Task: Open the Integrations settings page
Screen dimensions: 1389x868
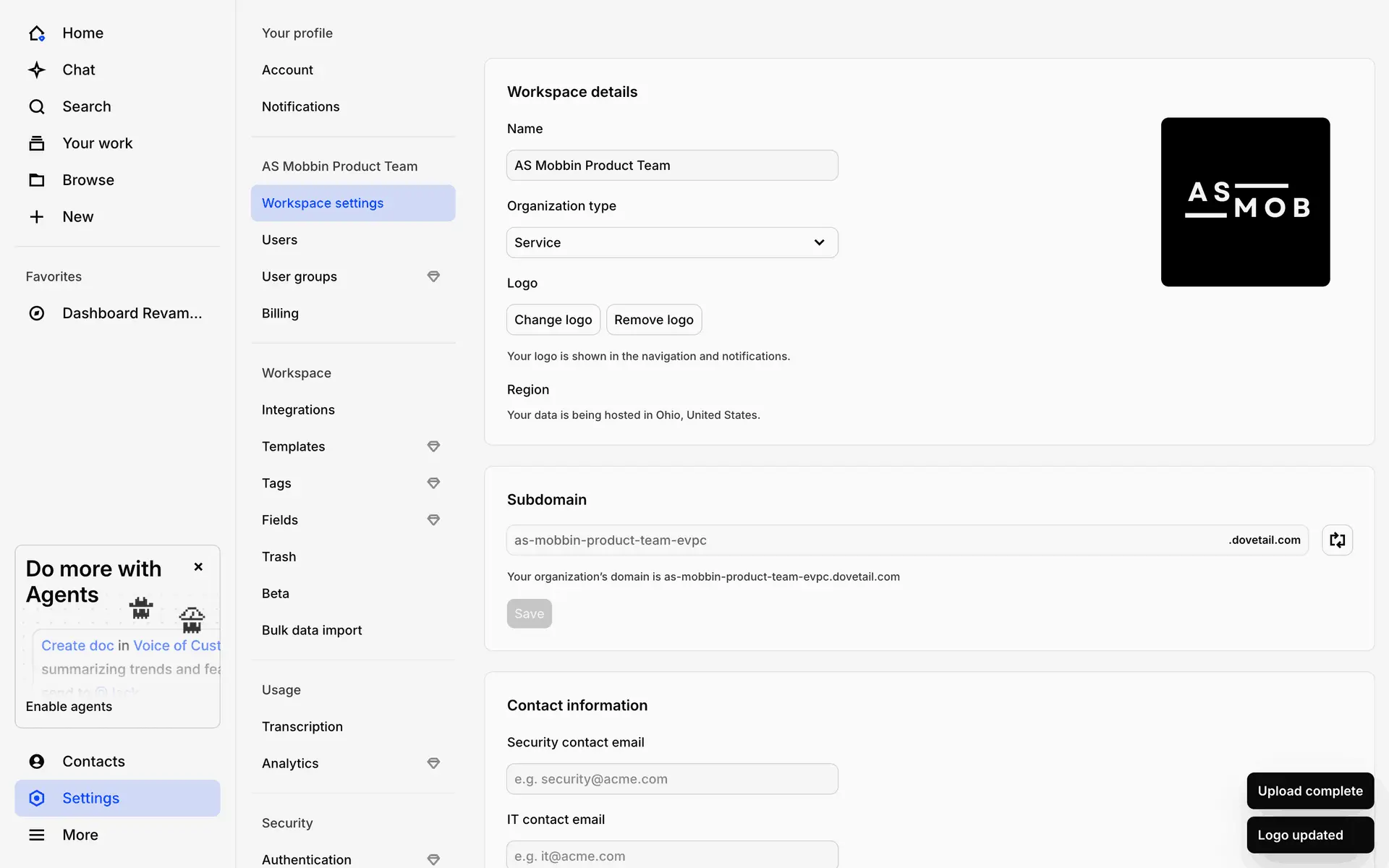Action: click(x=298, y=410)
